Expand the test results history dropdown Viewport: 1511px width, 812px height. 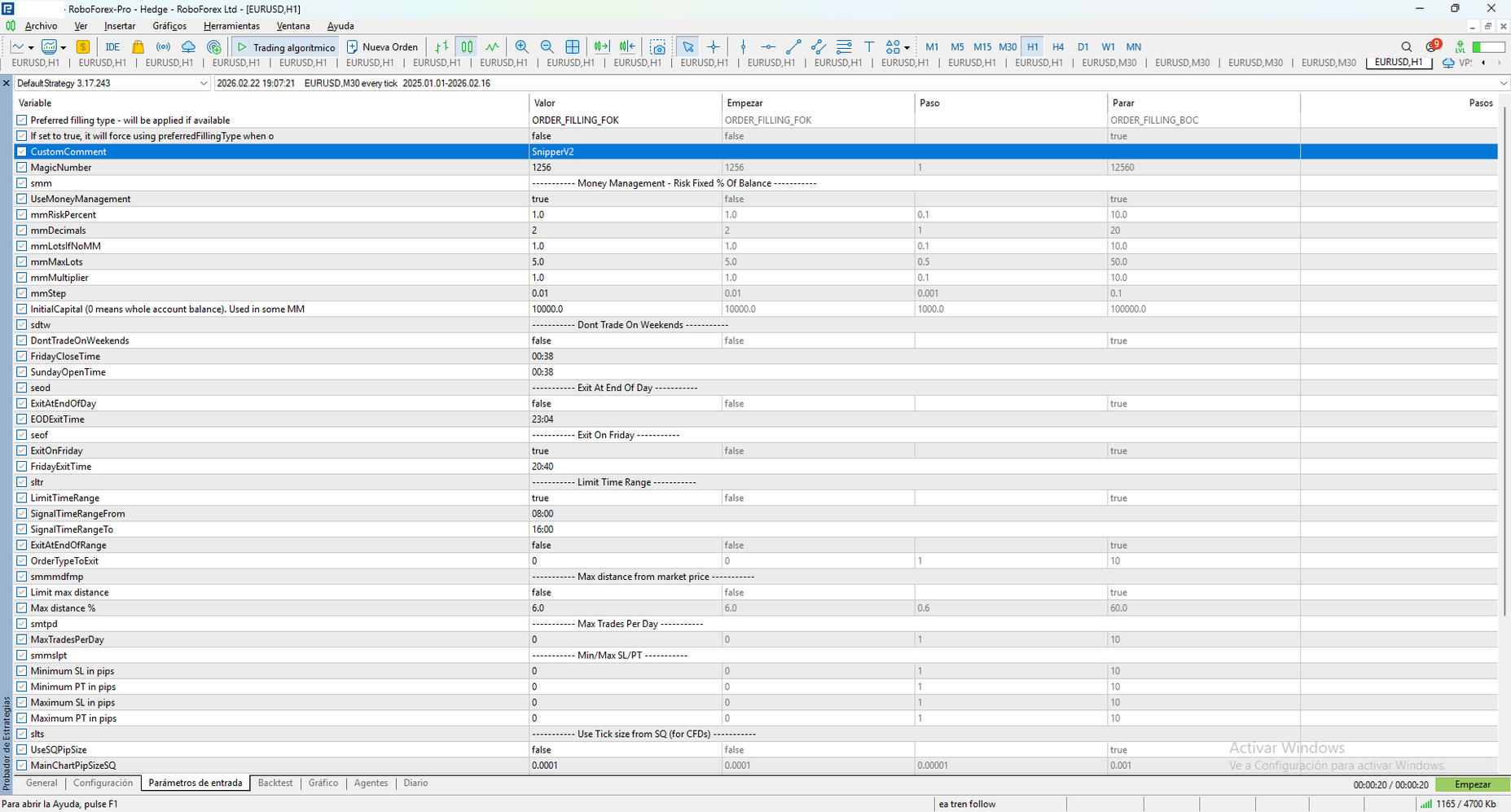(1502, 83)
